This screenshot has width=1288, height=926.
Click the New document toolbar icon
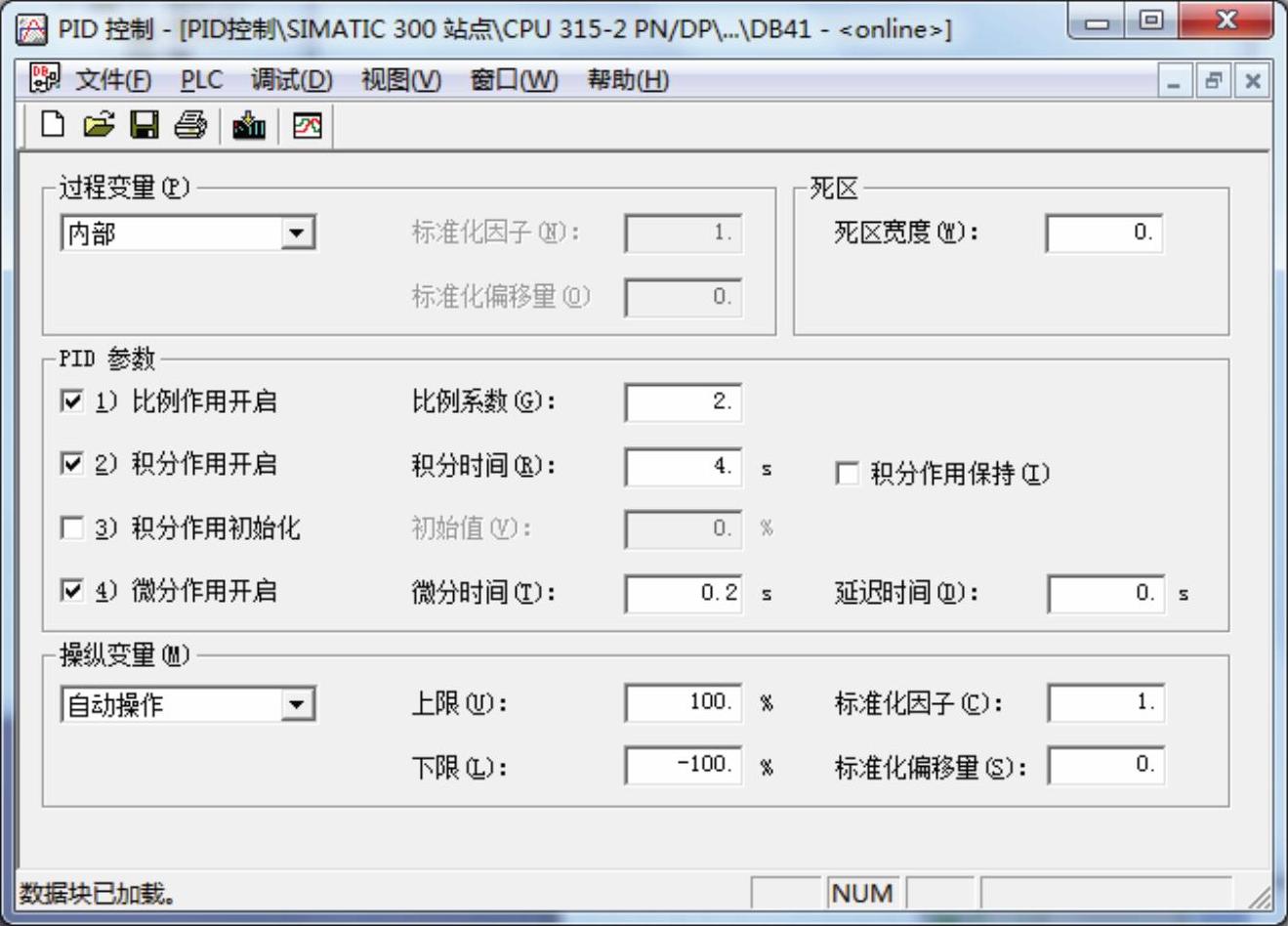52,125
